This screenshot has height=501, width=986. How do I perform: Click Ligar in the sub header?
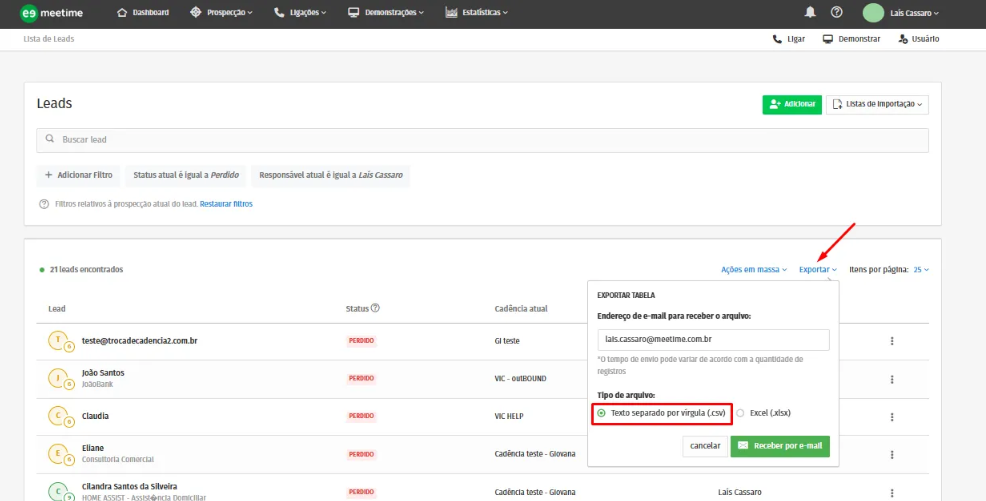click(x=789, y=39)
